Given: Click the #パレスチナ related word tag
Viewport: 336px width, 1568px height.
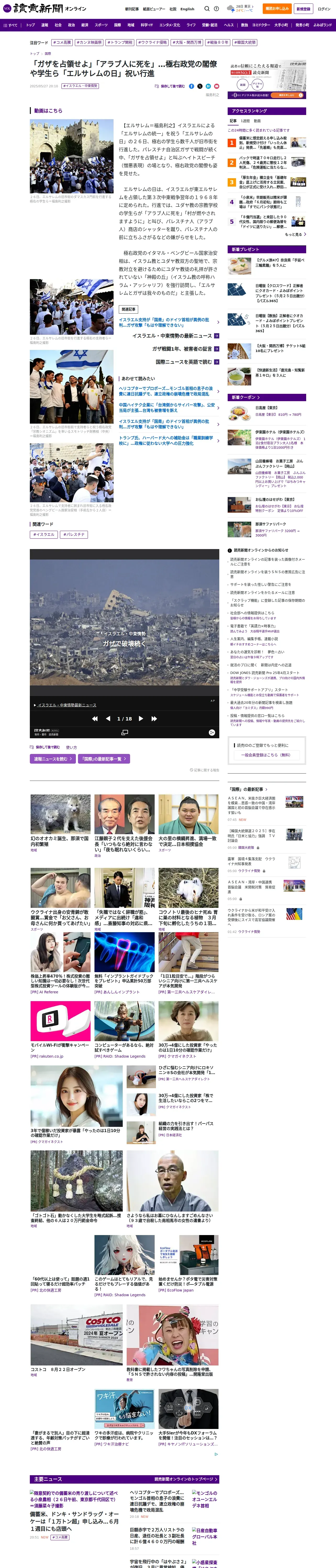Looking at the screenshot, I should (74, 534).
